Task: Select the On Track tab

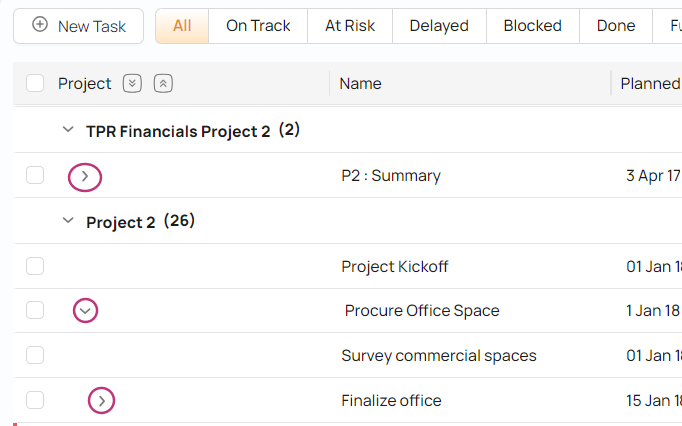Action: point(258,26)
